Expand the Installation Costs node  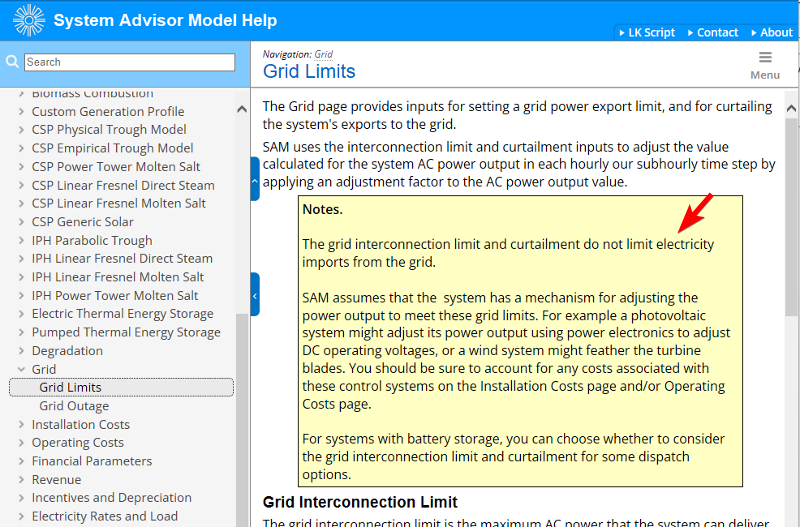pos(22,425)
